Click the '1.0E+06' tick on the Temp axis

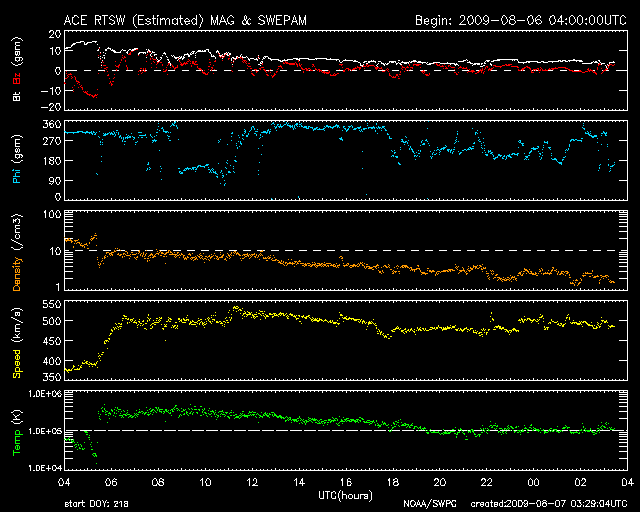[x=45, y=394]
